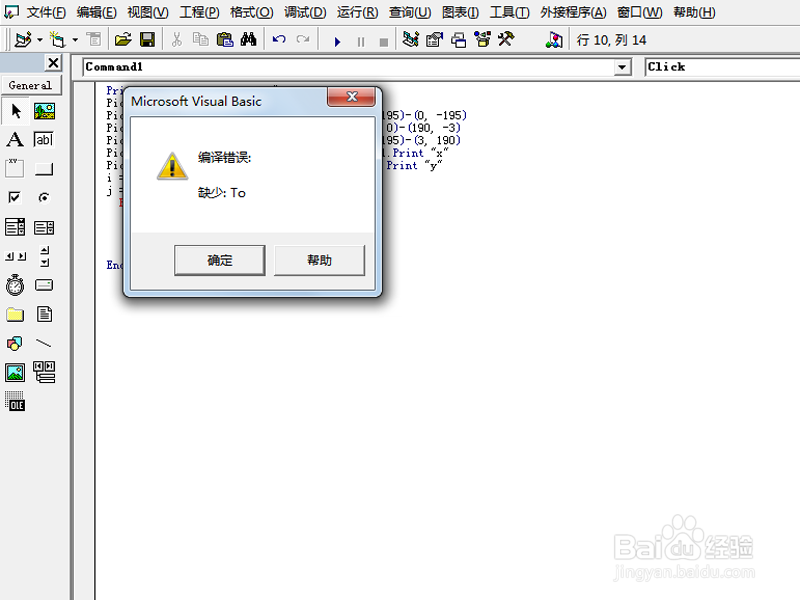800x600 pixels.
Task: Select the FileListBox tool
Action: 44,314
